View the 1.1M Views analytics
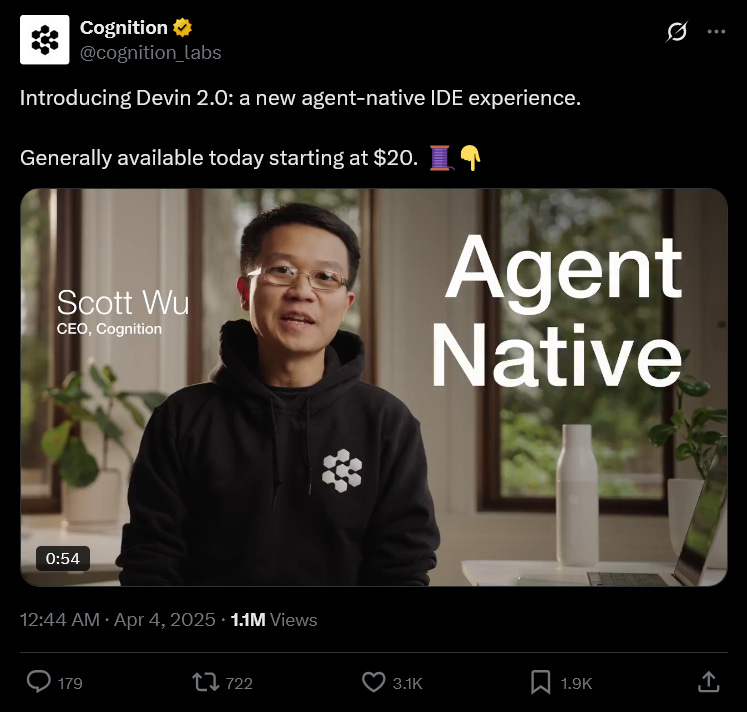Image resolution: width=747 pixels, height=712 pixels. click(x=274, y=620)
